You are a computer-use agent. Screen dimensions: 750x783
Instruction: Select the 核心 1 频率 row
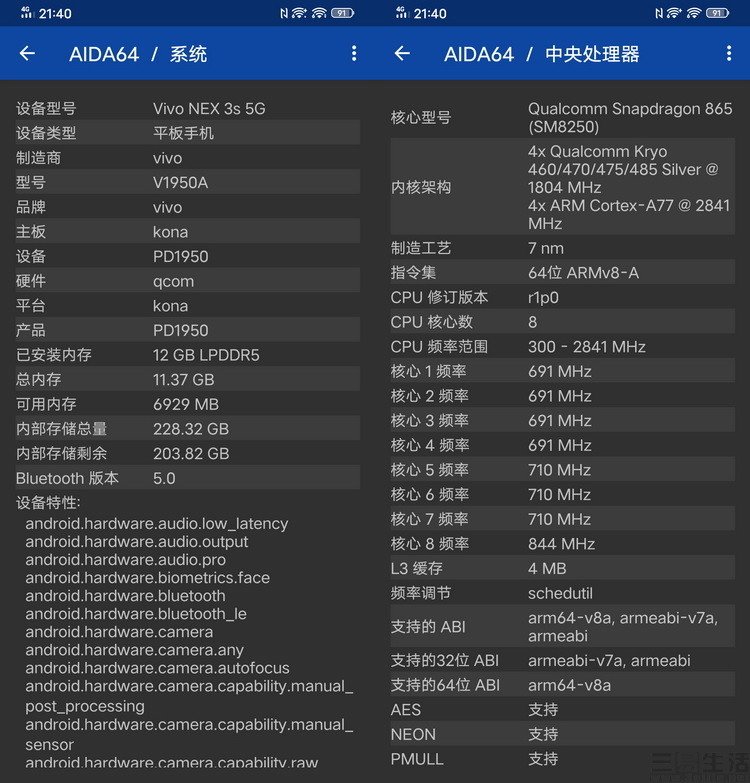562,371
